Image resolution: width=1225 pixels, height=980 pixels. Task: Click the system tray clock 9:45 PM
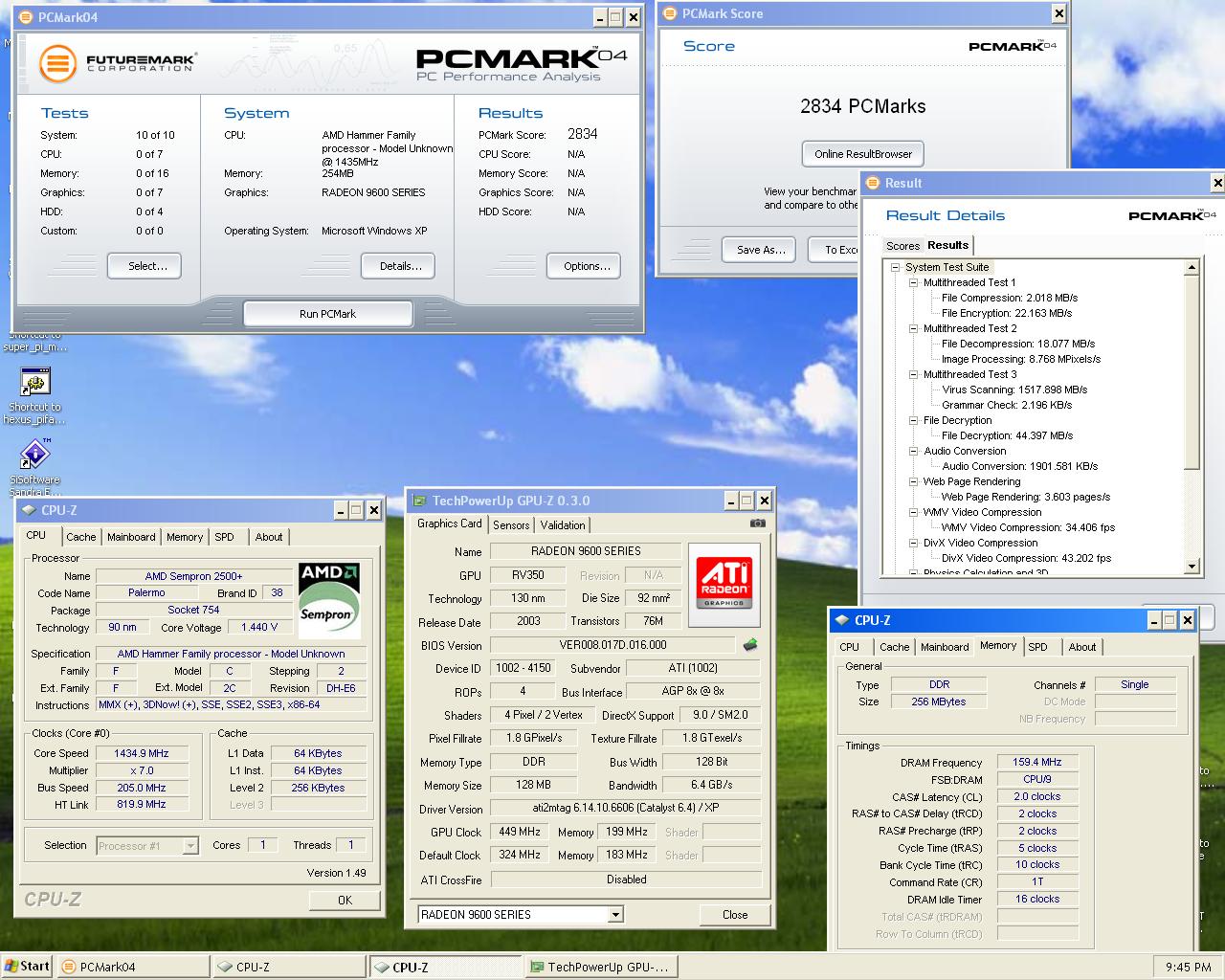[1188, 967]
